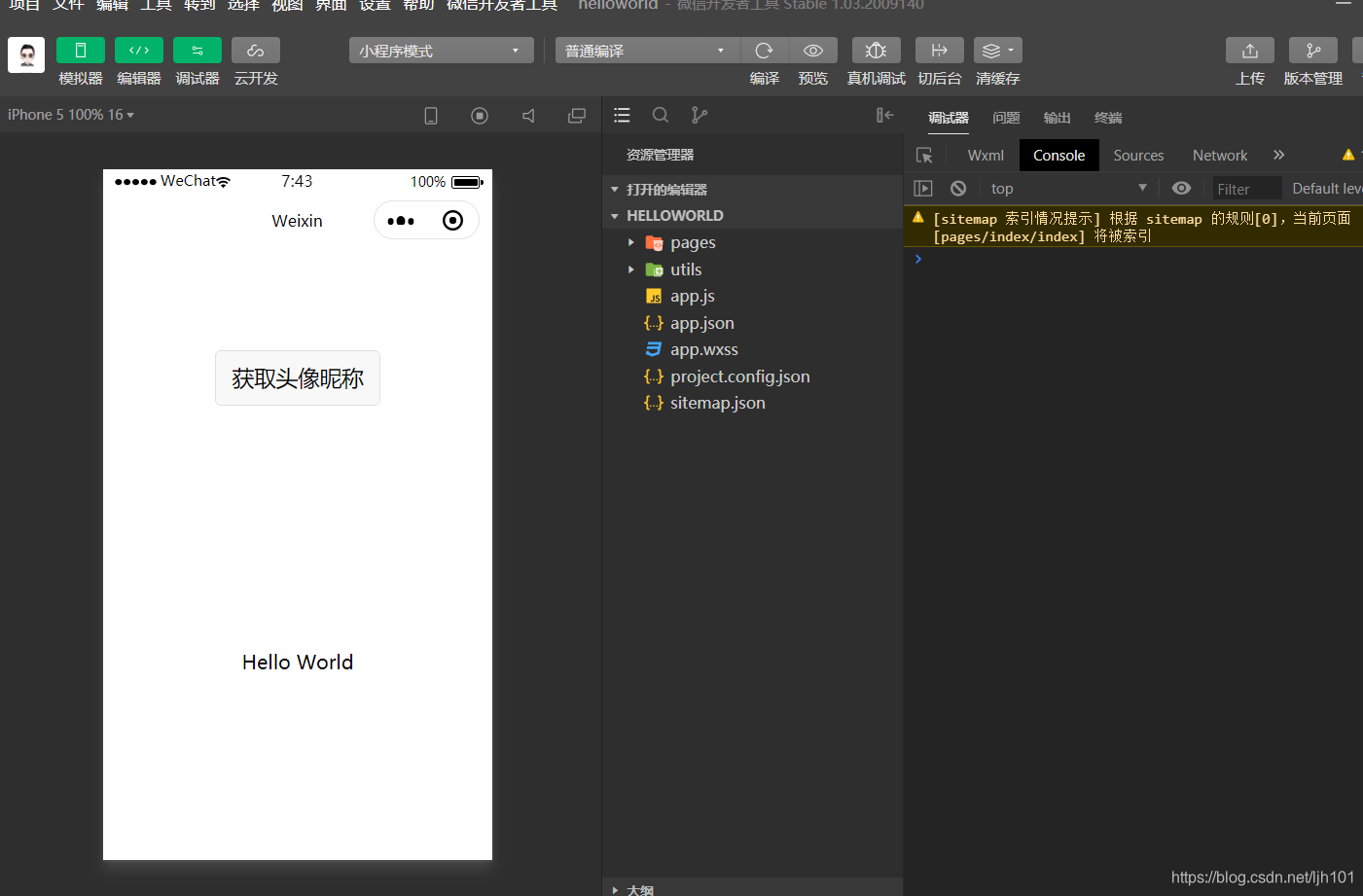This screenshot has width=1363, height=896.
Task: Click the inspect element picker icon
Action: tap(924, 156)
